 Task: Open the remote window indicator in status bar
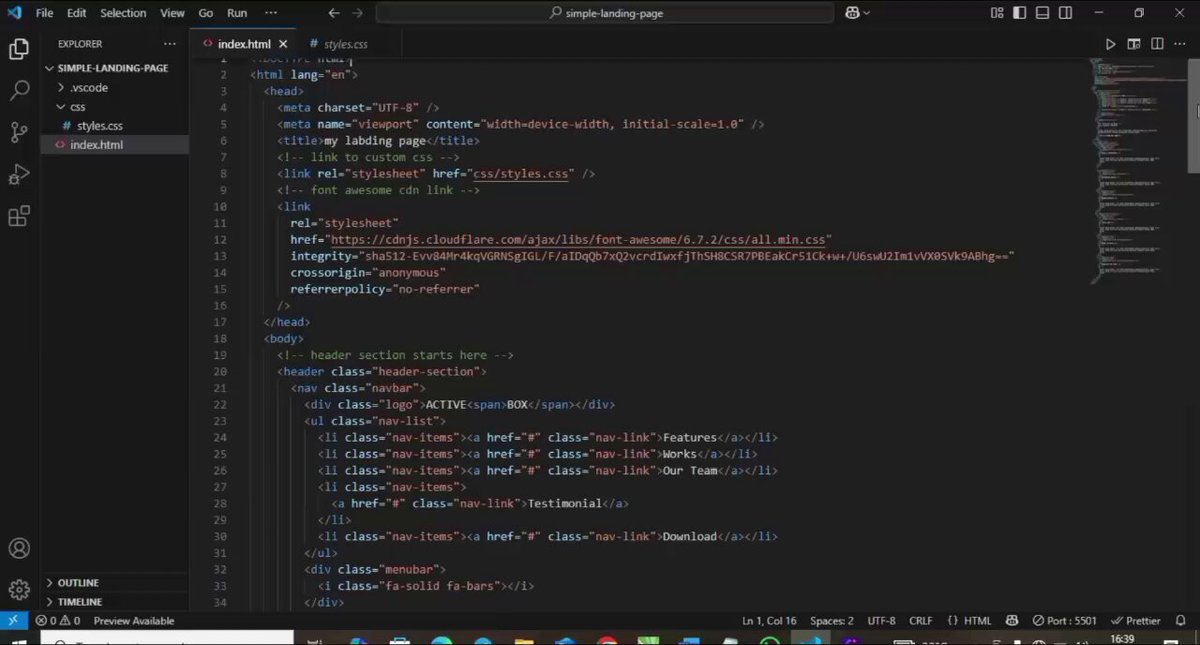(x=13, y=620)
